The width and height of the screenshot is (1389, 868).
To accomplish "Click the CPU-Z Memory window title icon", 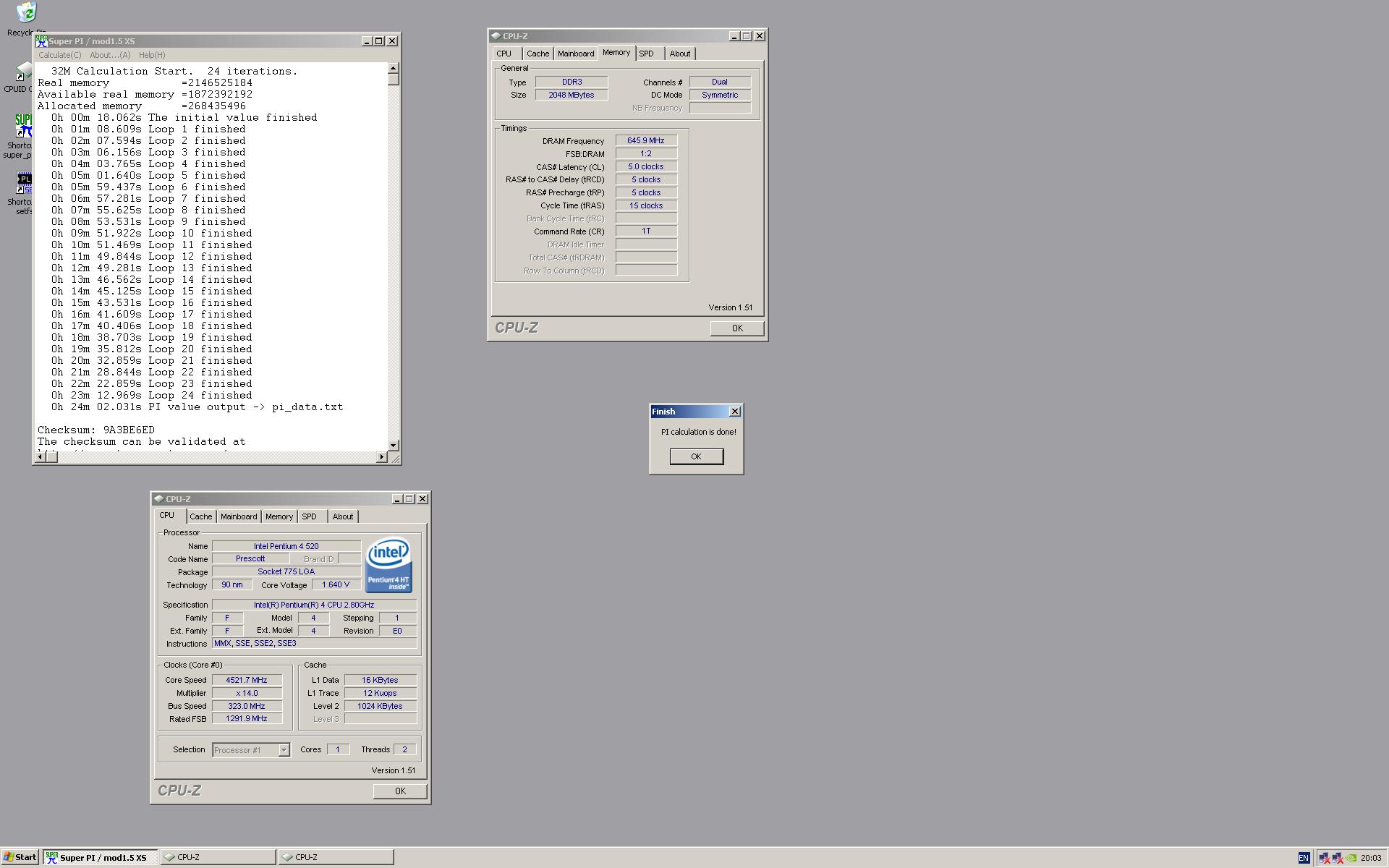I will 496,35.
